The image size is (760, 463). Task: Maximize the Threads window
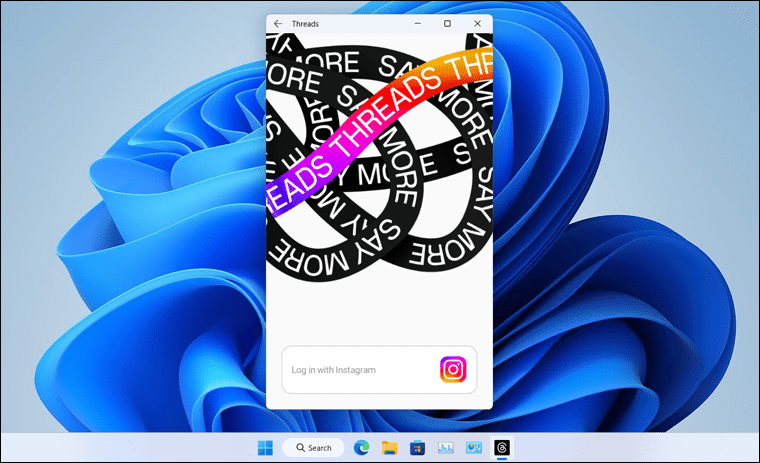[447, 23]
